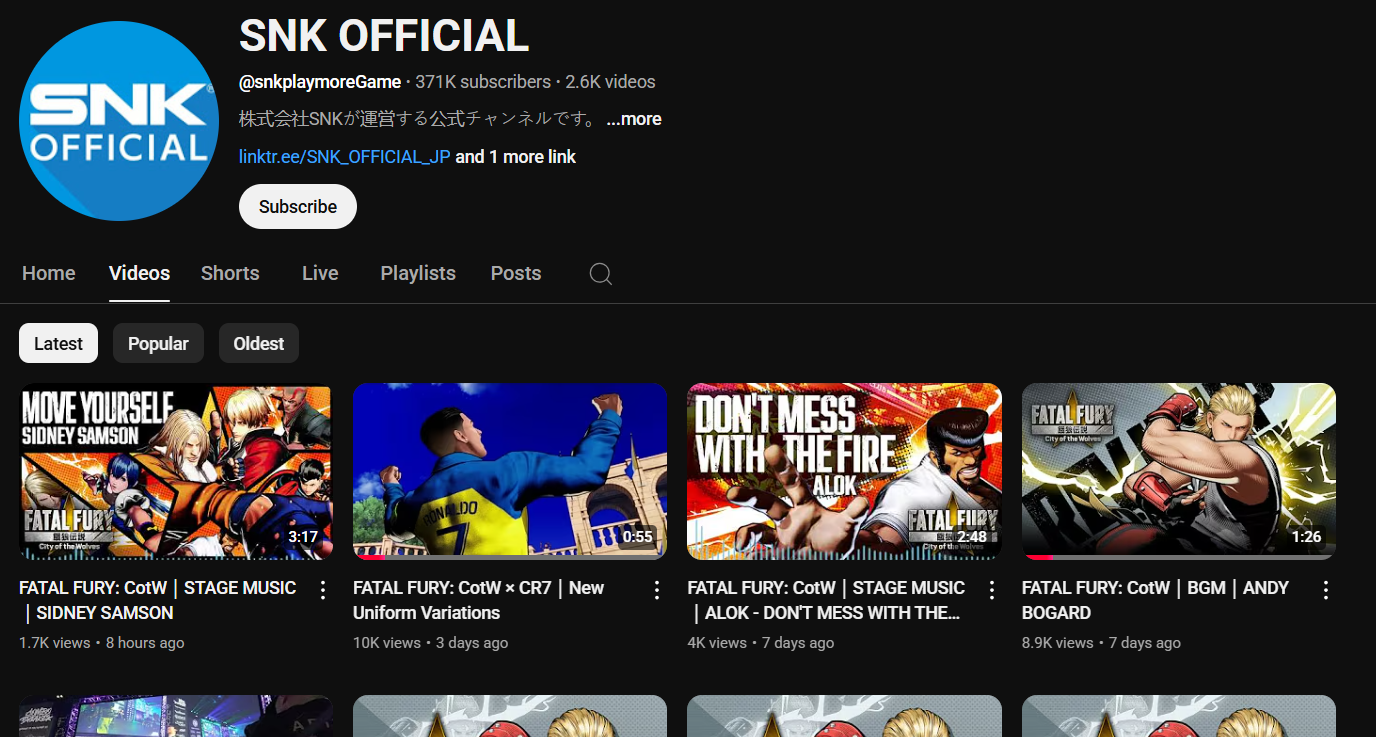
Task: Click the @snkplaymoreGame channel handle
Action: pyautogui.click(x=320, y=82)
